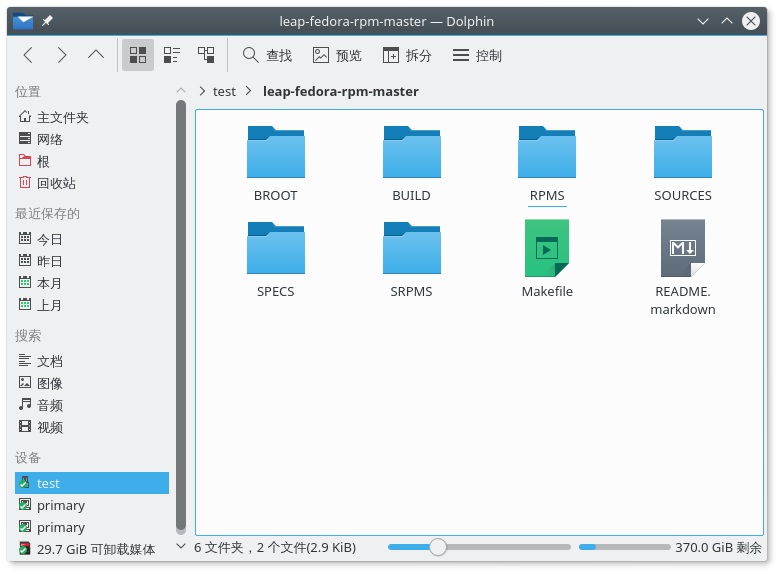This screenshot has width=780, height=574.
Task: Toggle the 预览 preview button
Action: (337, 55)
